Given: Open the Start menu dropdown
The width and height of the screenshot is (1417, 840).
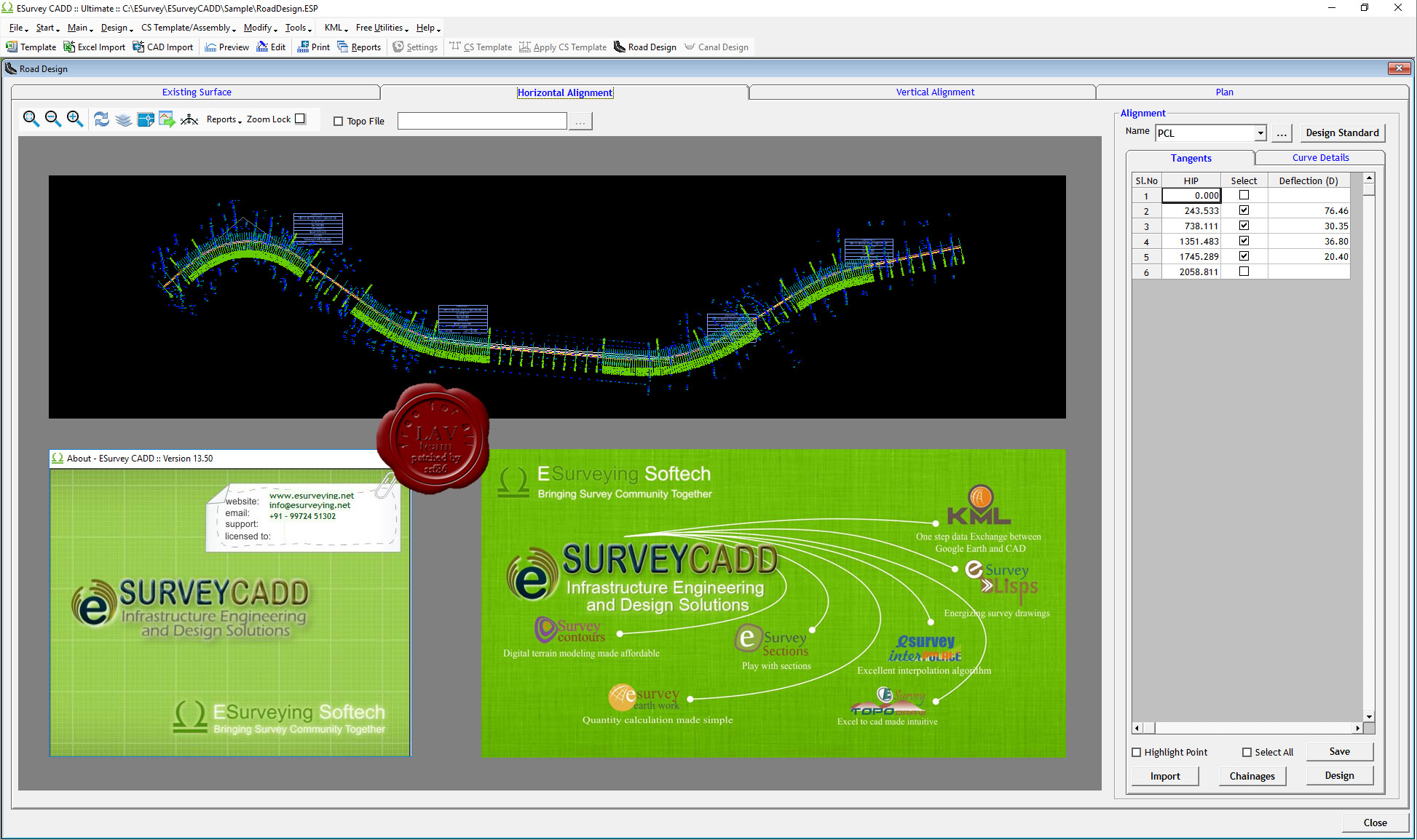Looking at the screenshot, I should click(47, 28).
